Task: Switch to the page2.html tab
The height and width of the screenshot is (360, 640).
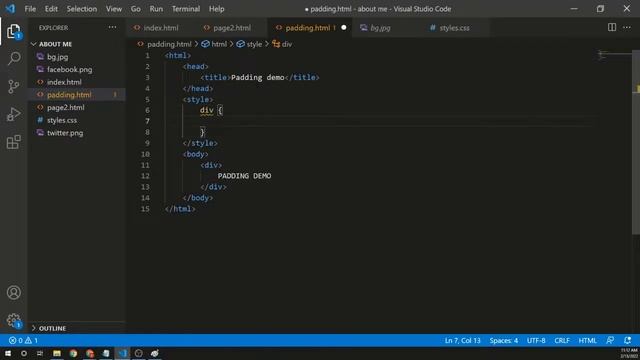Action: (232, 27)
